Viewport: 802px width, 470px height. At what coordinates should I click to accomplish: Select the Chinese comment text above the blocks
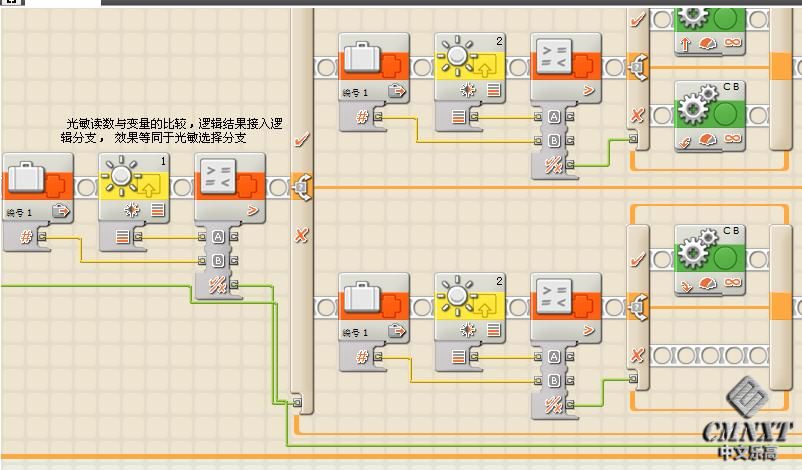point(171,130)
